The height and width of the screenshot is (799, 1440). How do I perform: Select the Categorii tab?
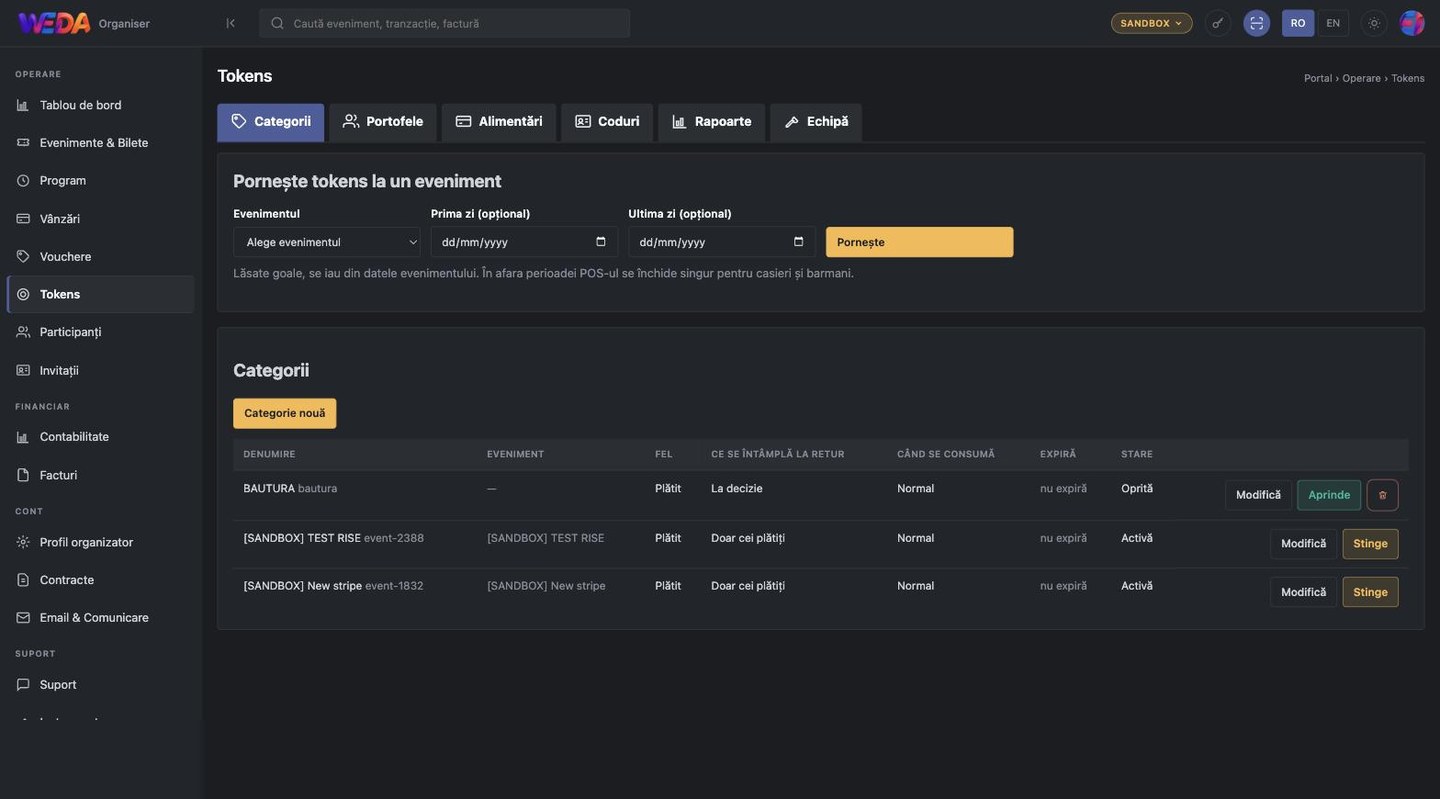(271, 122)
